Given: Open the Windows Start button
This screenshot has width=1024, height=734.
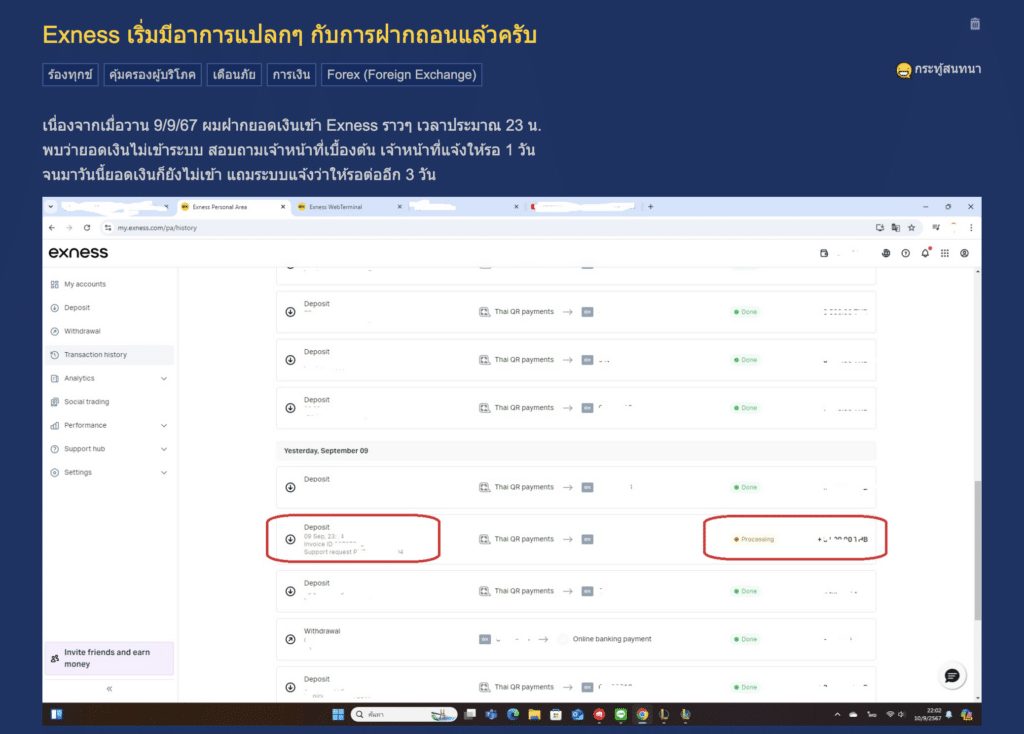Looking at the screenshot, I should 338,714.
